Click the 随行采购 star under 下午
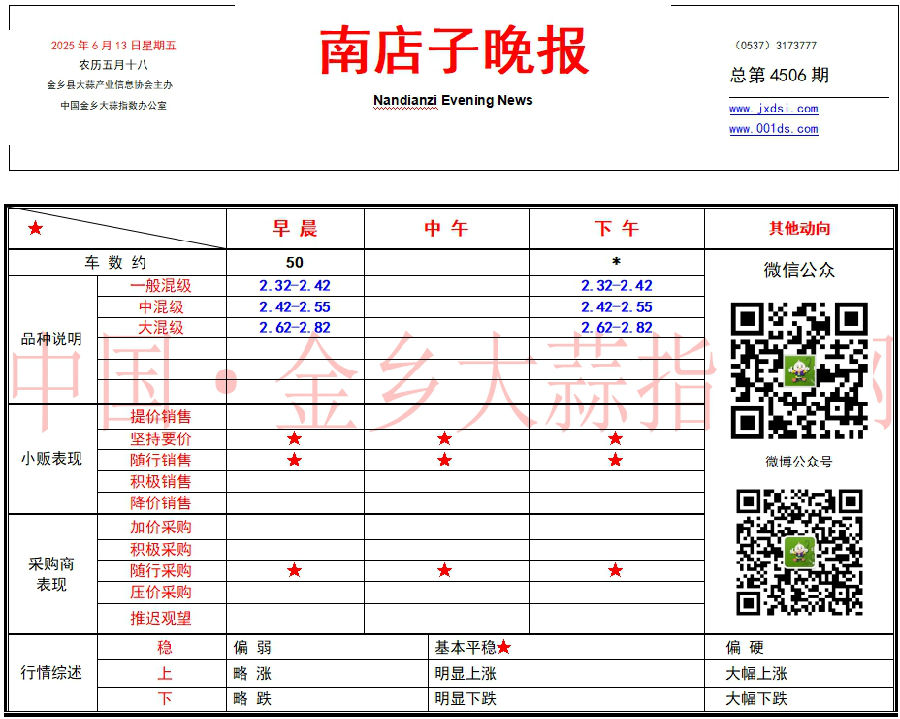Image resolution: width=900 pixels, height=719 pixels. pos(615,570)
